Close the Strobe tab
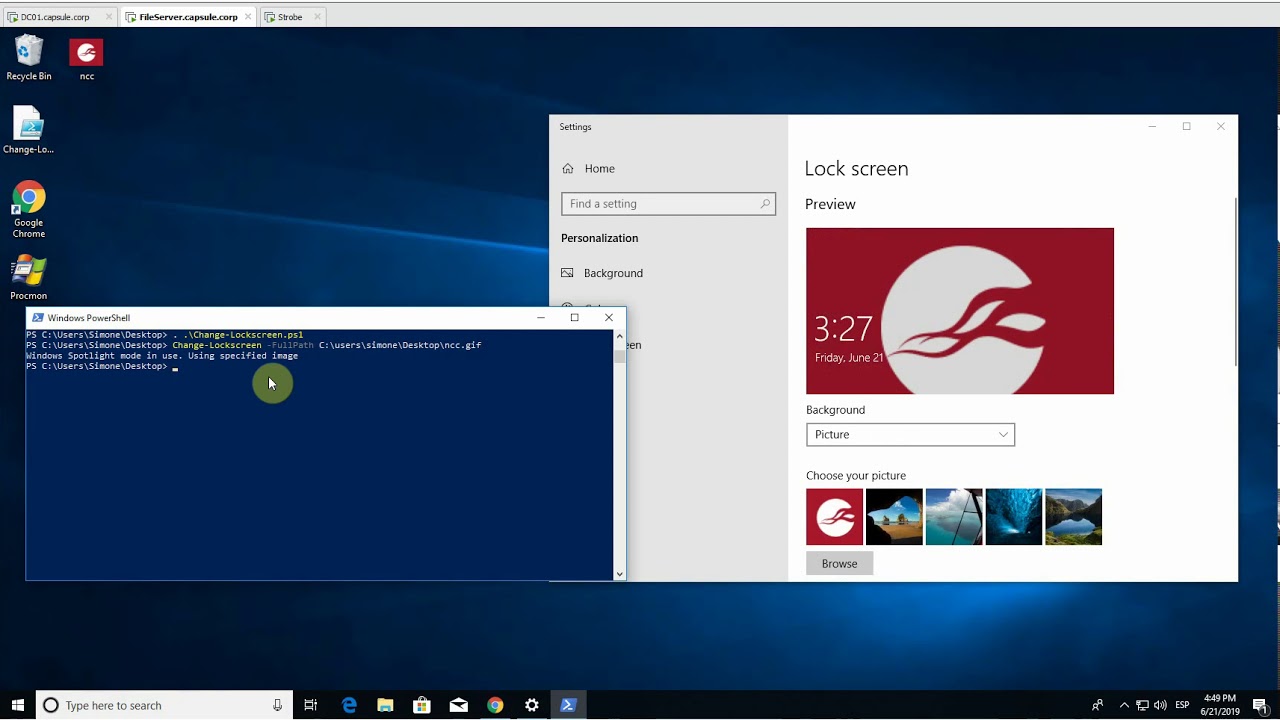 [317, 17]
